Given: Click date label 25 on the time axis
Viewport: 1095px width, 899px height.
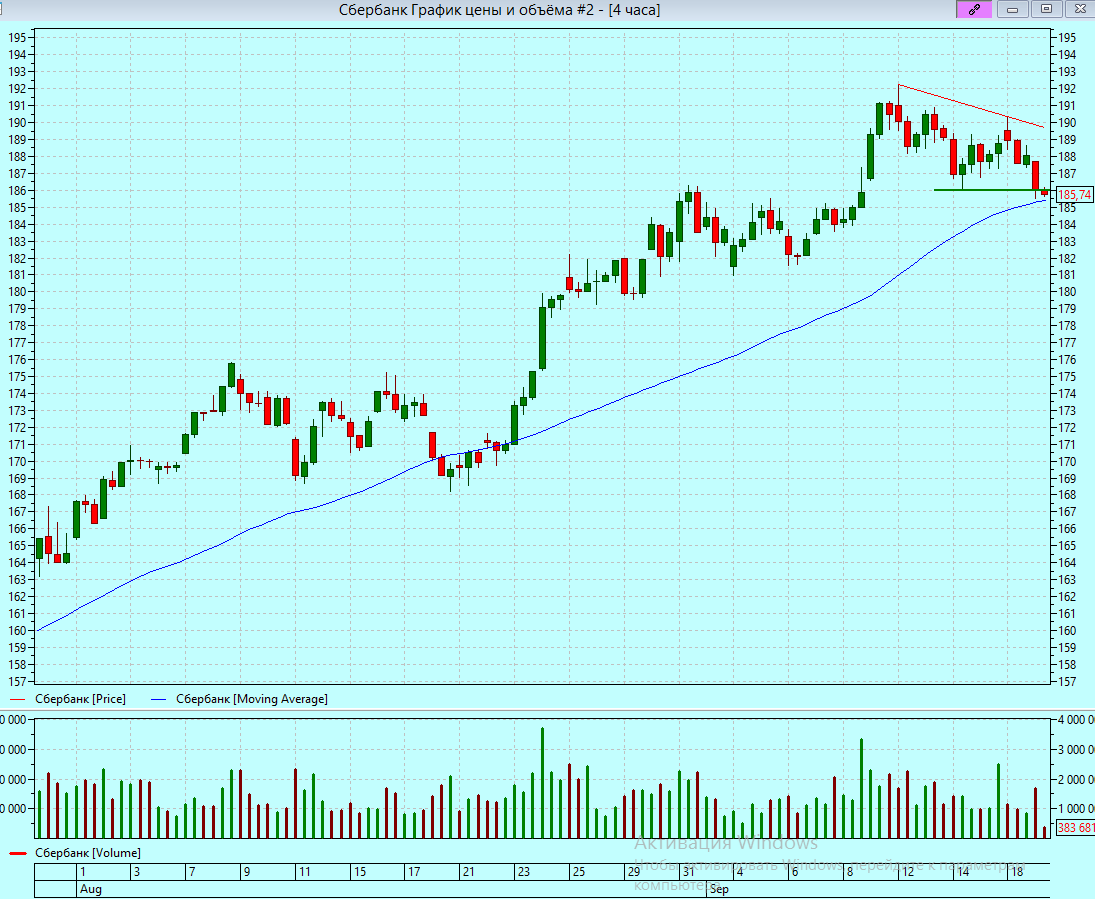Looking at the screenshot, I should [x=578, y=872].
